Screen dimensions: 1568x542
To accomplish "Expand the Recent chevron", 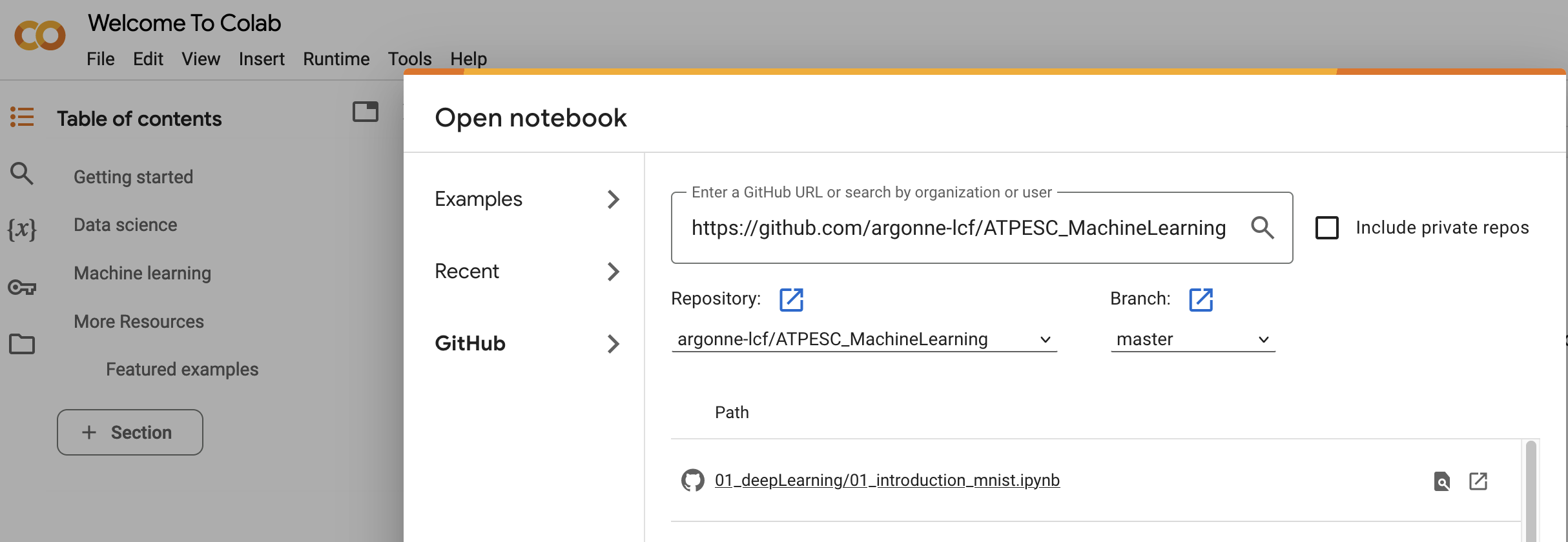I will 614,272.
